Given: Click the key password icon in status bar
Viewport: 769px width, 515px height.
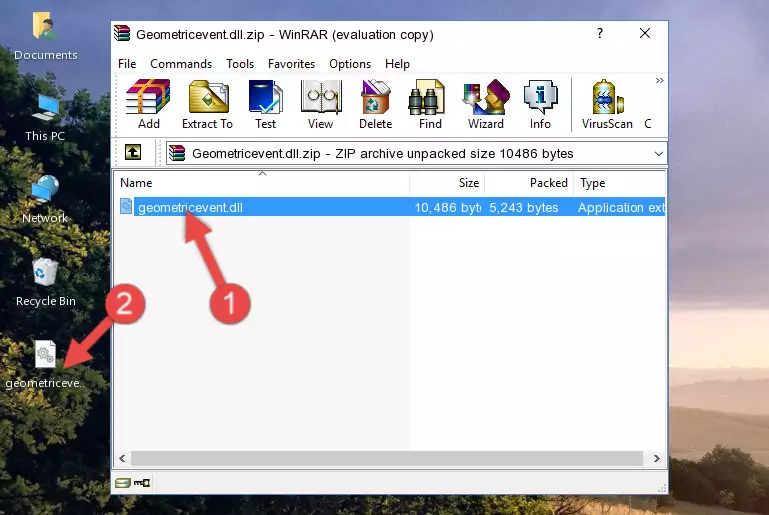Looking at the screenshot, I should pos(142,483).
